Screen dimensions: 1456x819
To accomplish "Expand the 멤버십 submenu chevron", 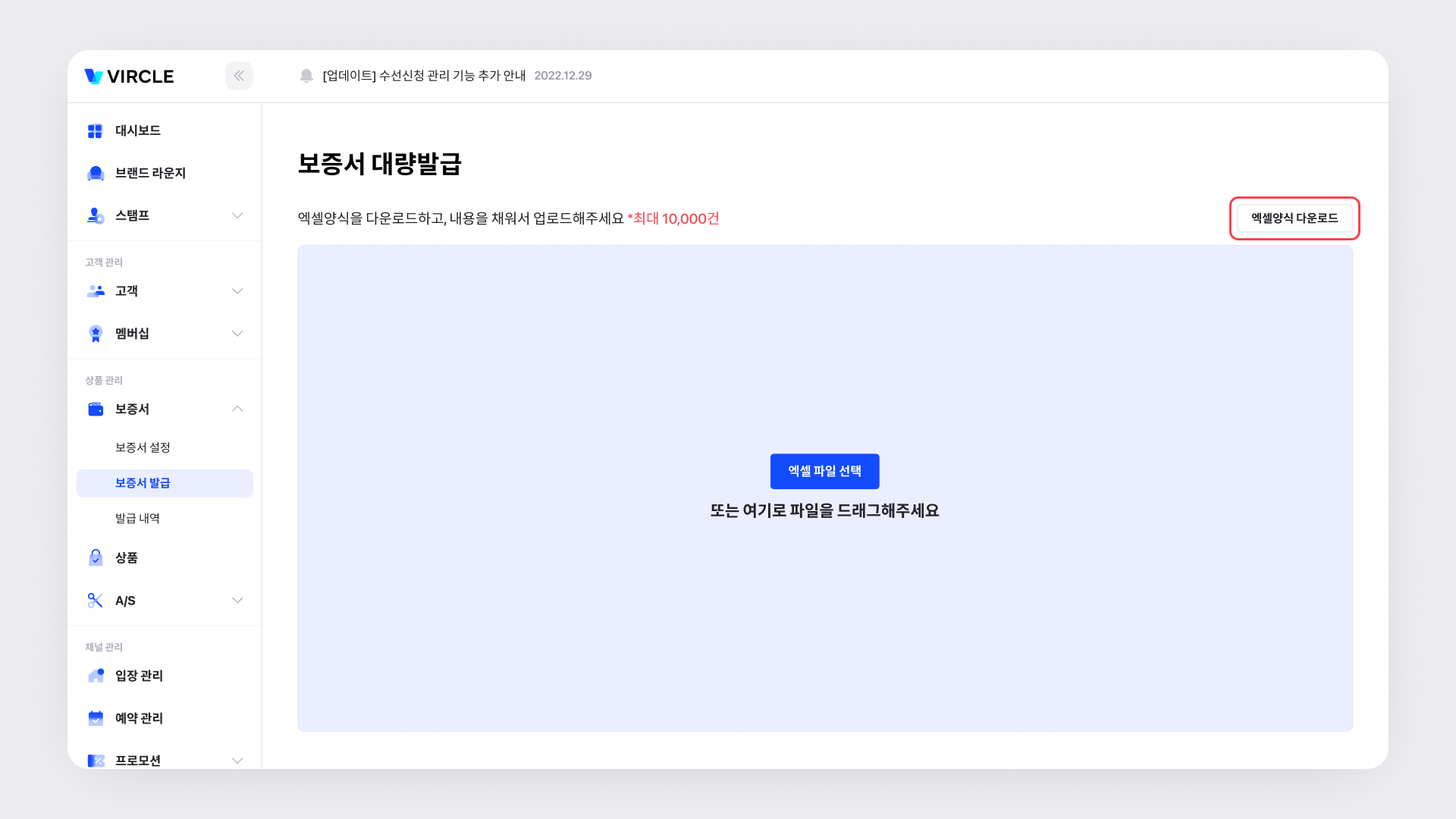I will (x=237, y=334).
